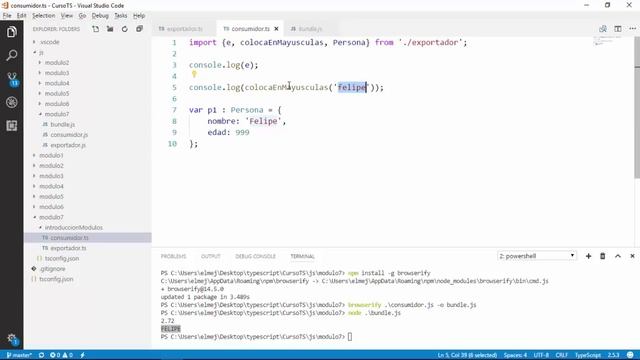Switch to the DEBUG CONSOLE panel tab
This screenshot has width=640, height=360.
pyautogui.click(x=256, y=256)
